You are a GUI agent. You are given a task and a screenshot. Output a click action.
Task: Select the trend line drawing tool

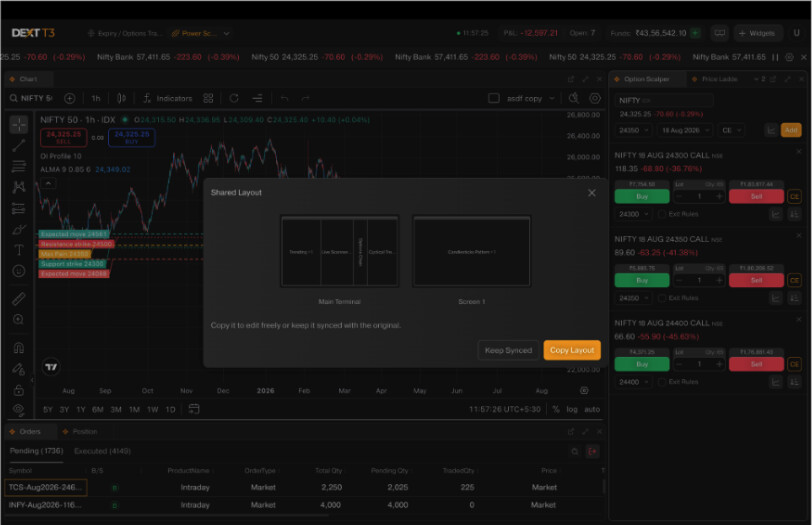pyautogui.click(x=19, y=145)
